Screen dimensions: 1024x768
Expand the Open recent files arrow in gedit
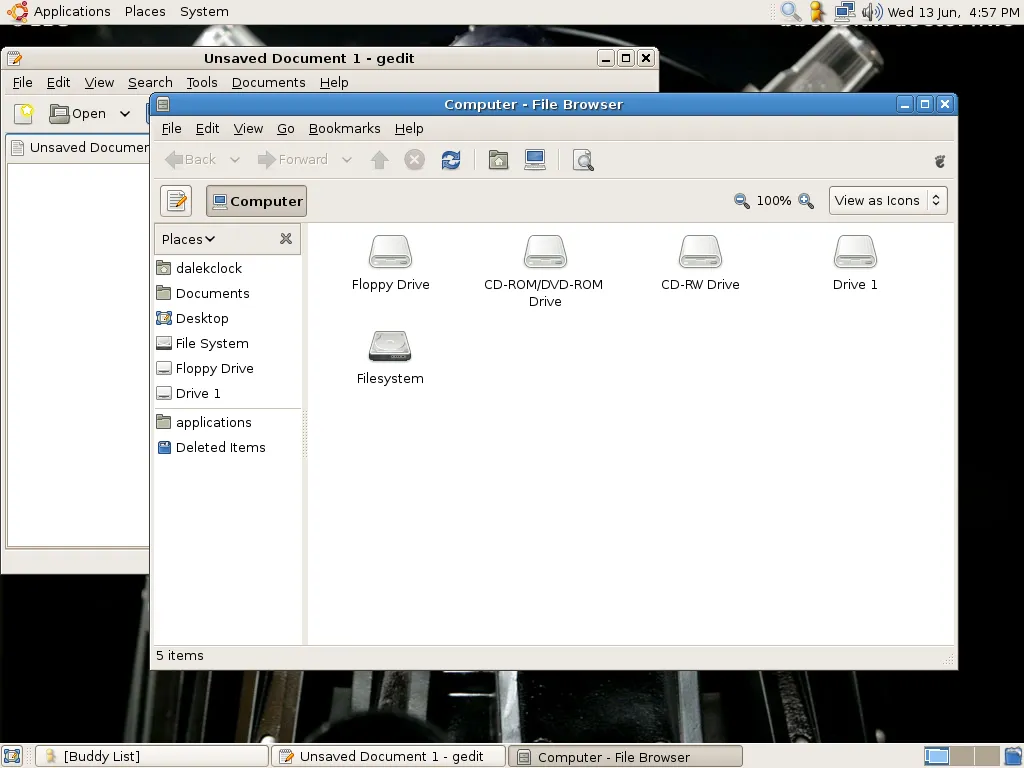click(x=125, y=114)
